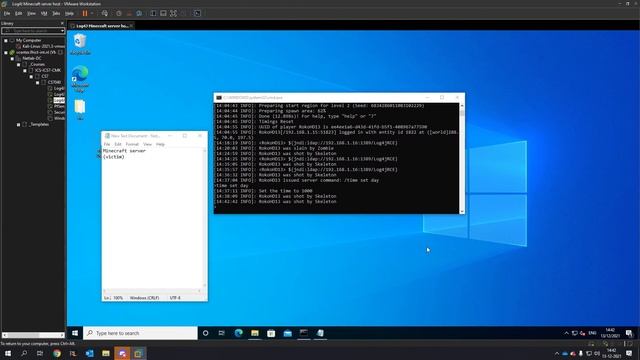Open the Recycle Bin desktop icon

(x=80, y=44)
